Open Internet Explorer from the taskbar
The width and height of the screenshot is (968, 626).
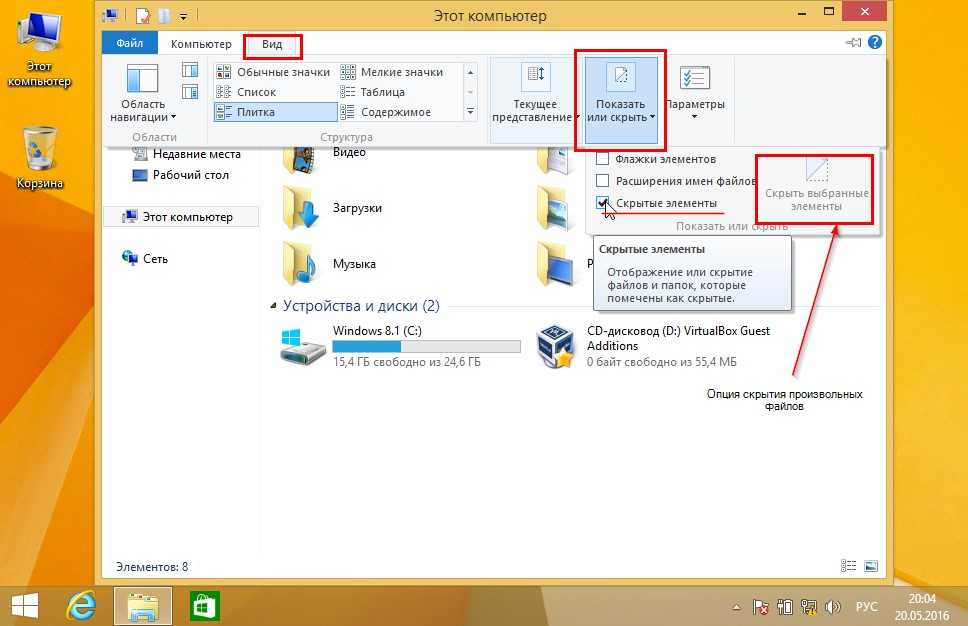click(79, 605)
